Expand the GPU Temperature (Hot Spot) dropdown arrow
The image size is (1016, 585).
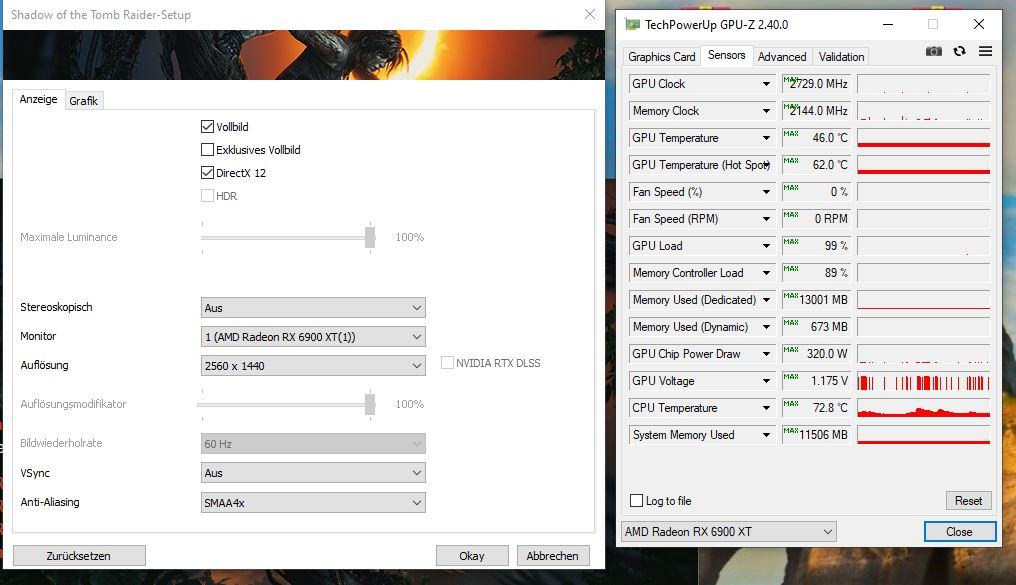pyautogui.click(x=767, y=165)
